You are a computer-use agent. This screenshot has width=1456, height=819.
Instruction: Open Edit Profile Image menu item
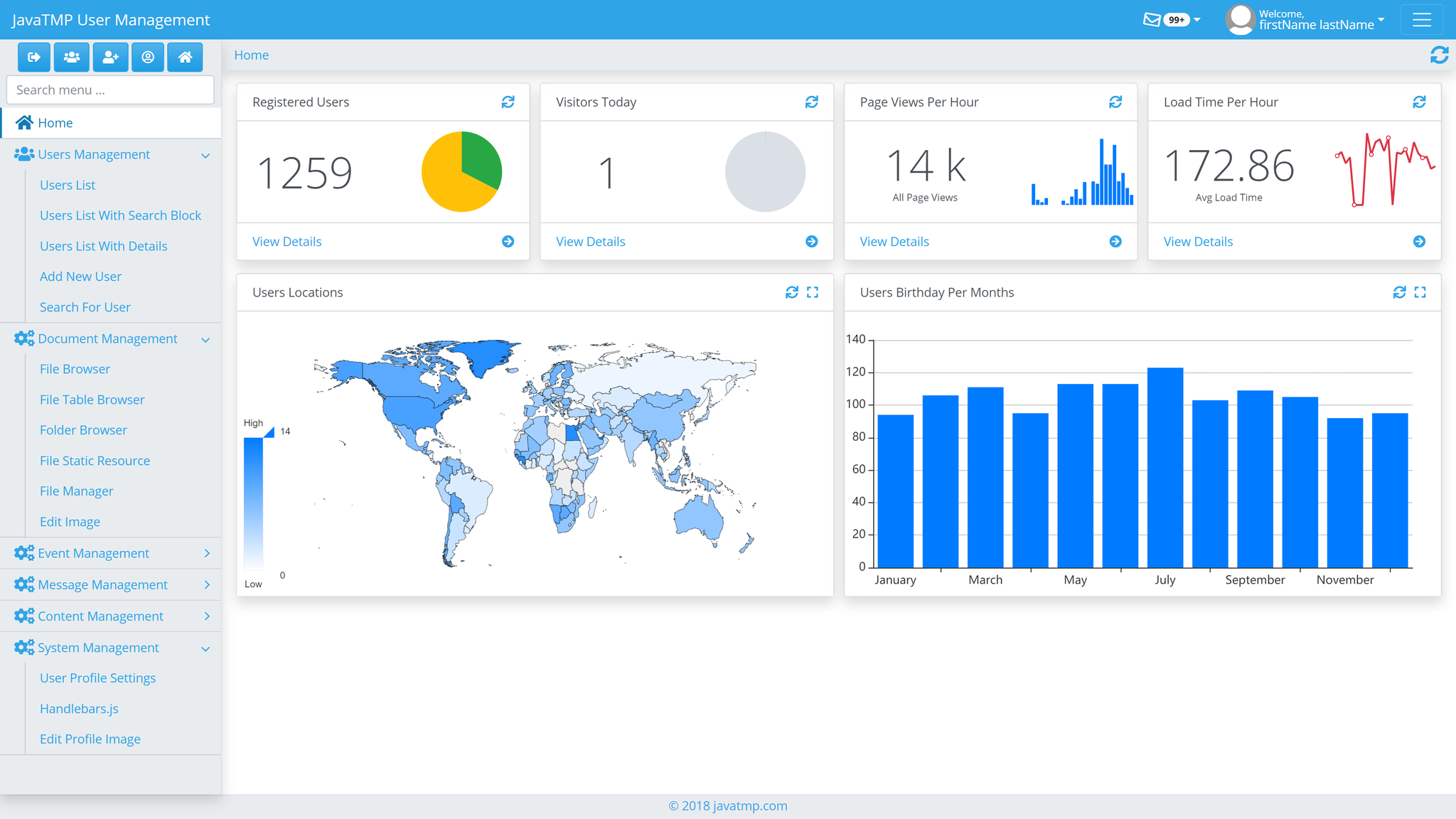(x=90, y=739)
